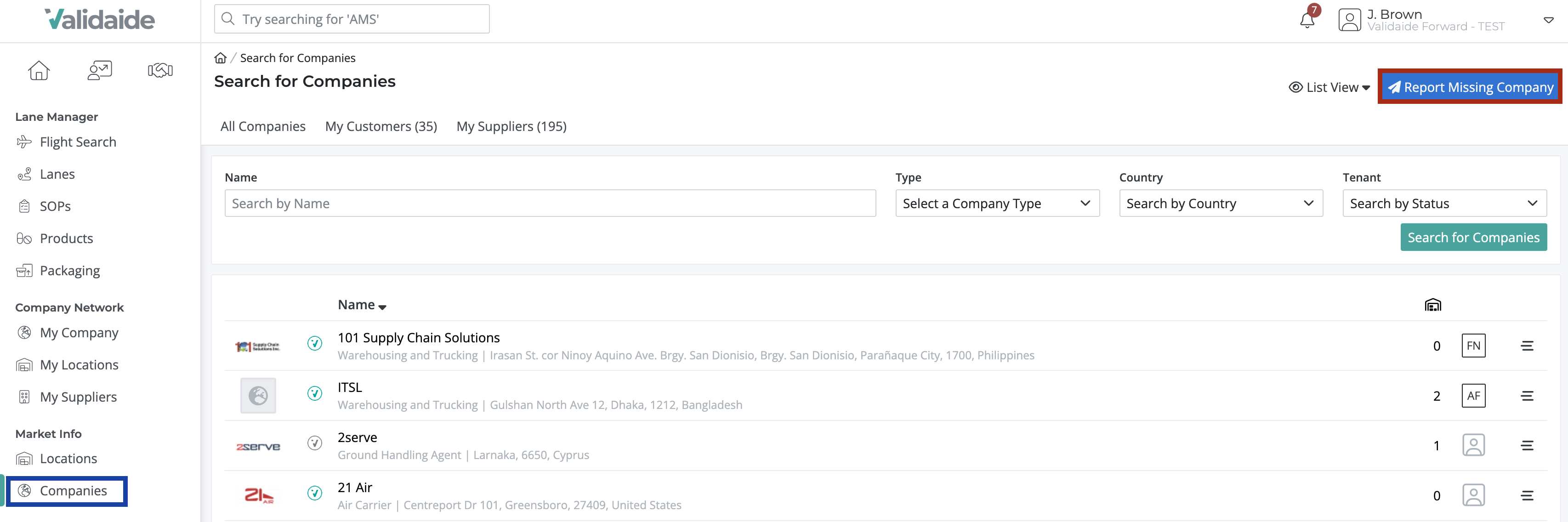Click the ITSL placeholder logo thumbnail
The width and height of the screenshot is (1568, 522).
pyautogui.click(x=258, y=396)
